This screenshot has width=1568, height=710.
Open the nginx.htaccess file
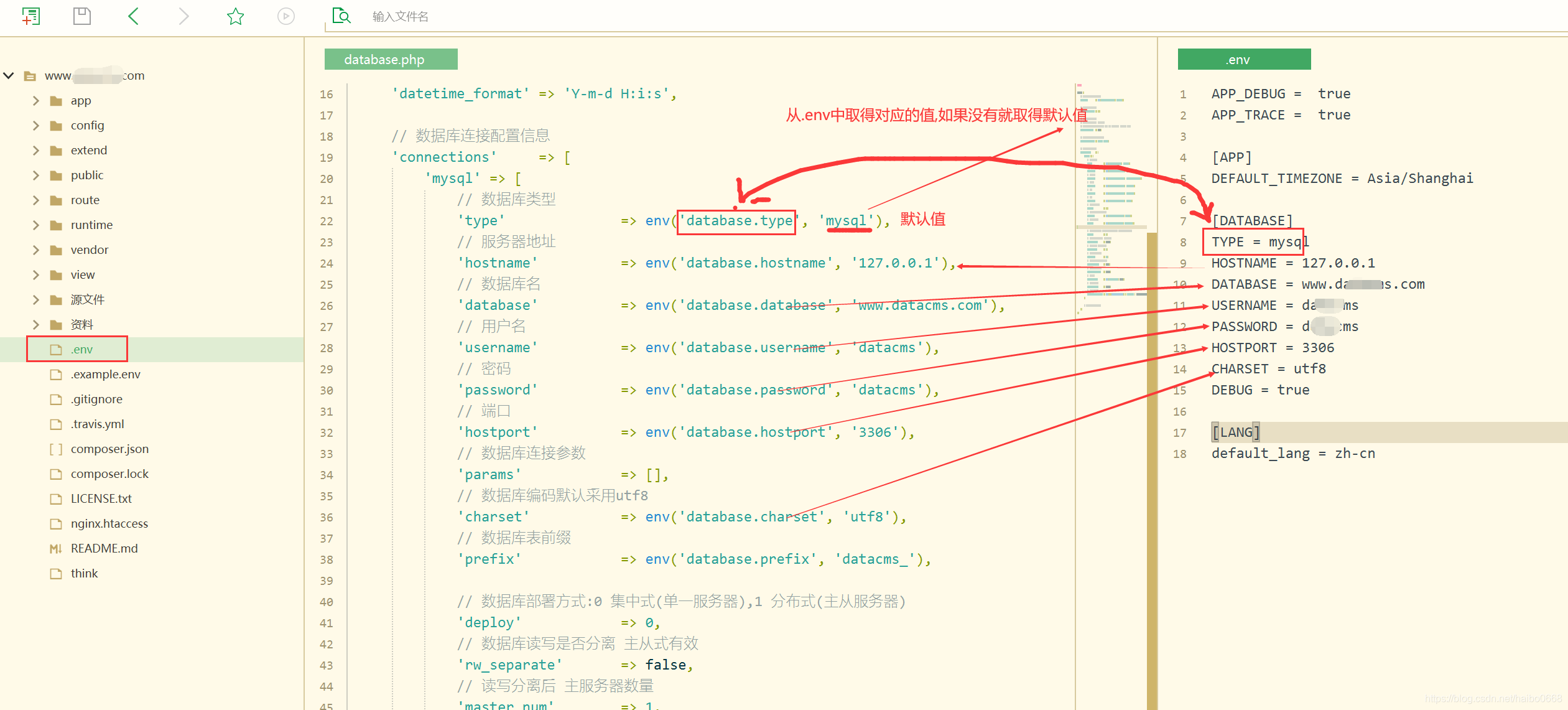click(x=109, y=523)
